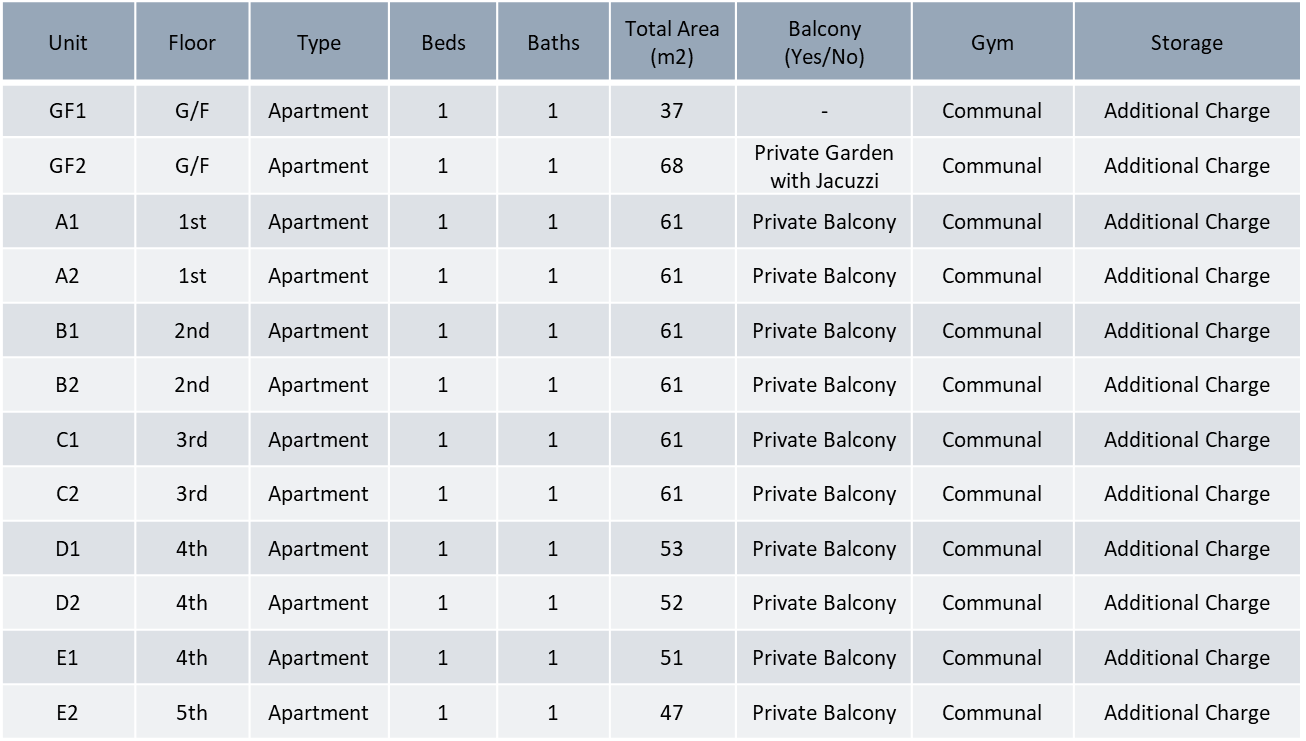Click the "Baths" column header

[553, 43]
